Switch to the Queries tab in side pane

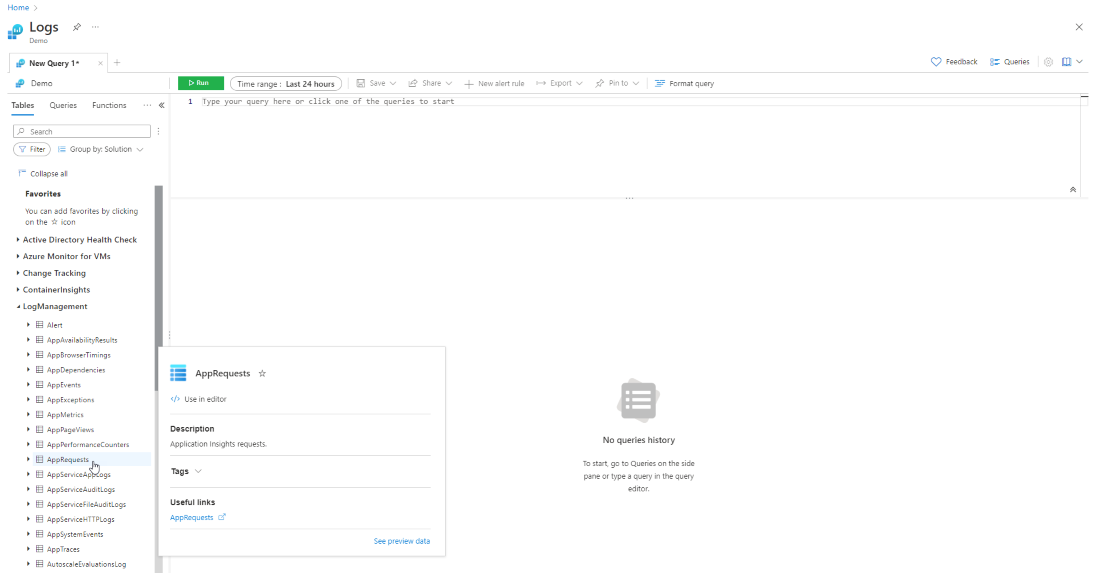tap(63, 105)
